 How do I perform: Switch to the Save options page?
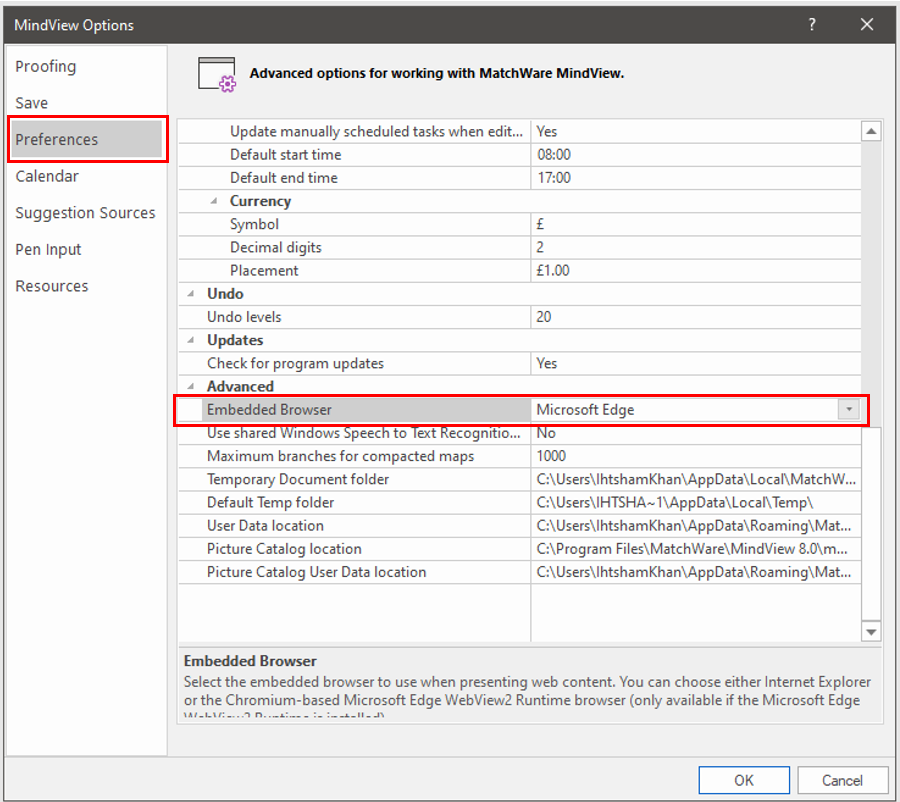point(32,103)
